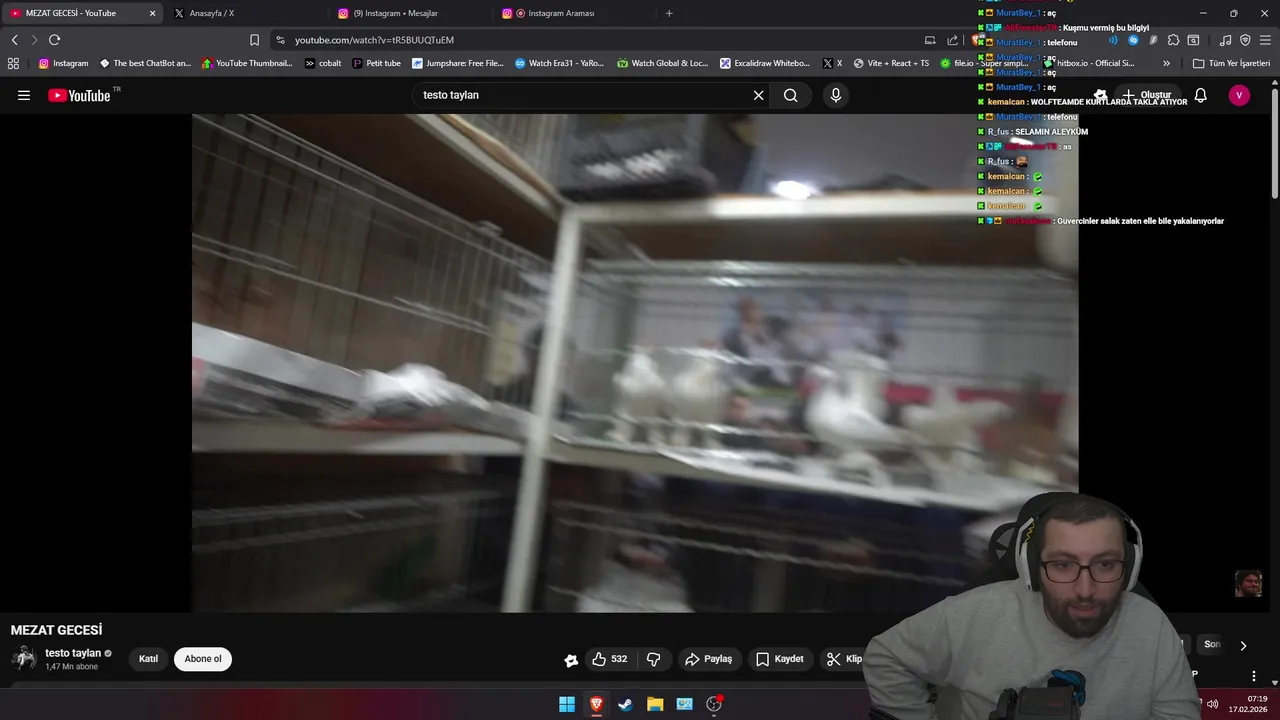The height and width of the screenshot is (720, 1280).
Task: Go forward with the browser forward arrow
Action: point(34,40)
